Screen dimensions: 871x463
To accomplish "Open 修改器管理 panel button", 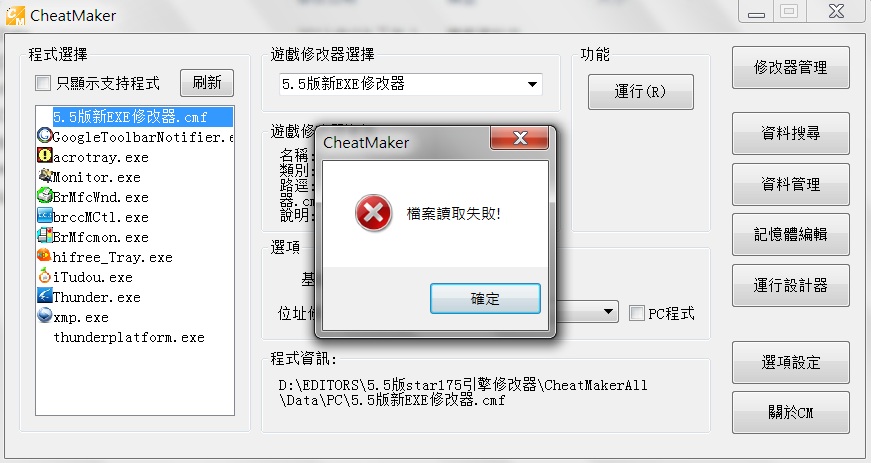I will click(x=790, y=68).
